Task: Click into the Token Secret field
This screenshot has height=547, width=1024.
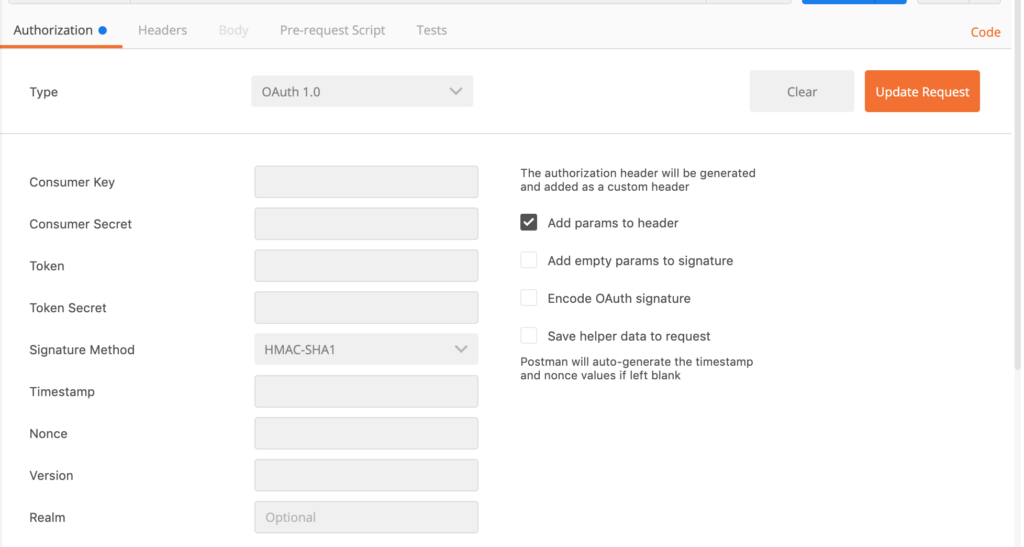Action: (366, 307)
